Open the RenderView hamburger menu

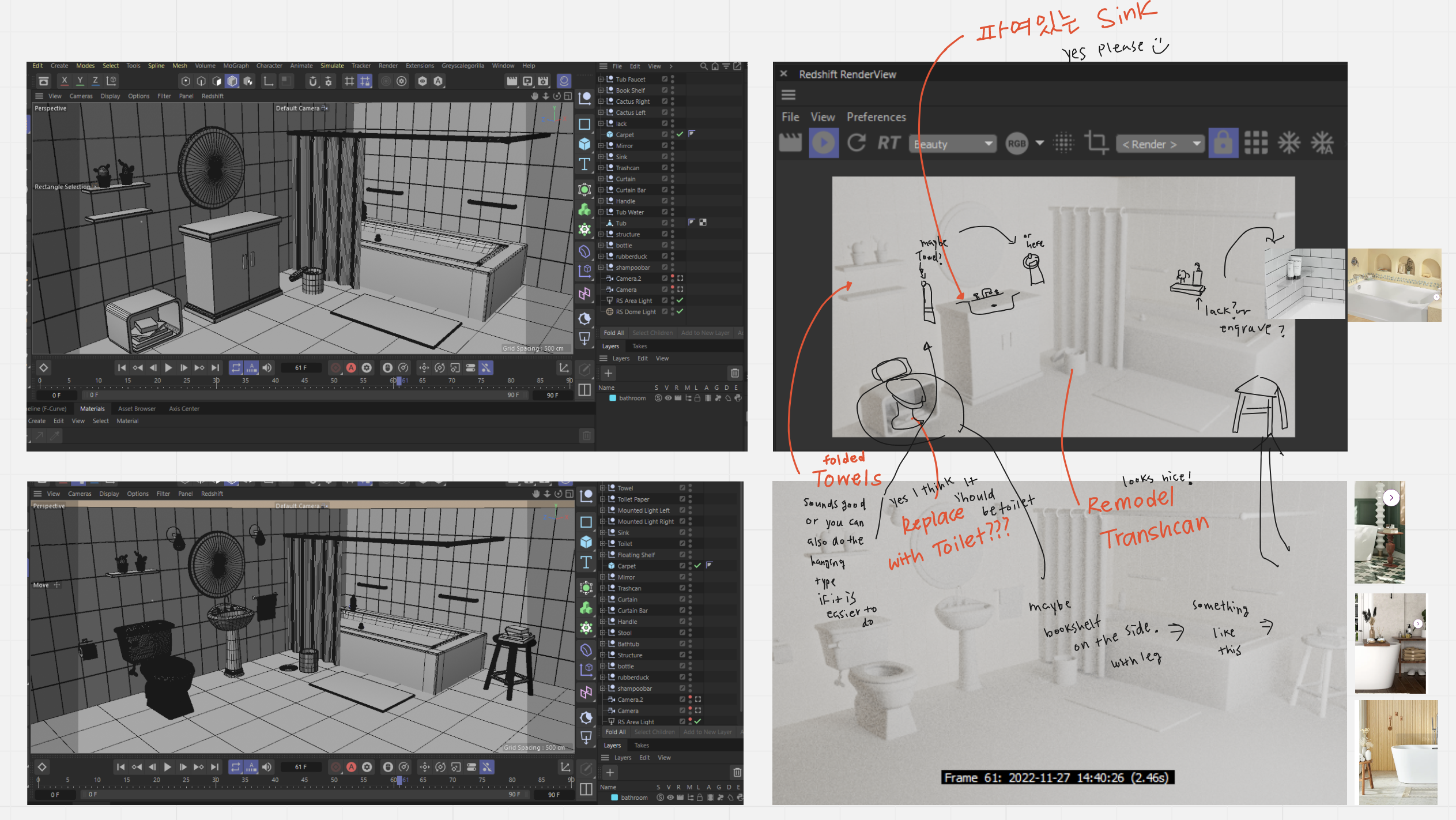[788, 95]
